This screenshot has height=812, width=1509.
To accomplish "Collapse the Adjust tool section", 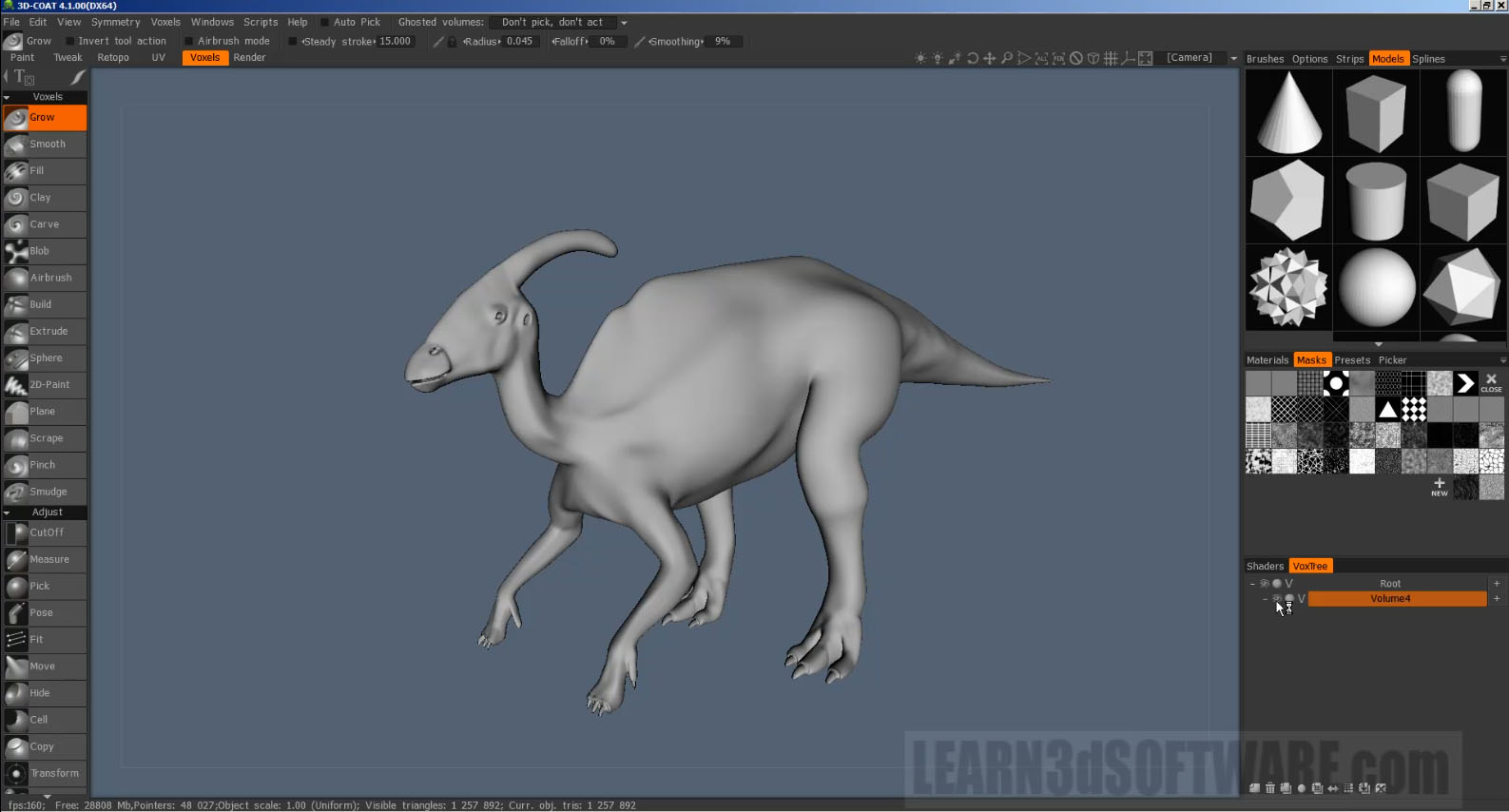I will tap(7, 512).
